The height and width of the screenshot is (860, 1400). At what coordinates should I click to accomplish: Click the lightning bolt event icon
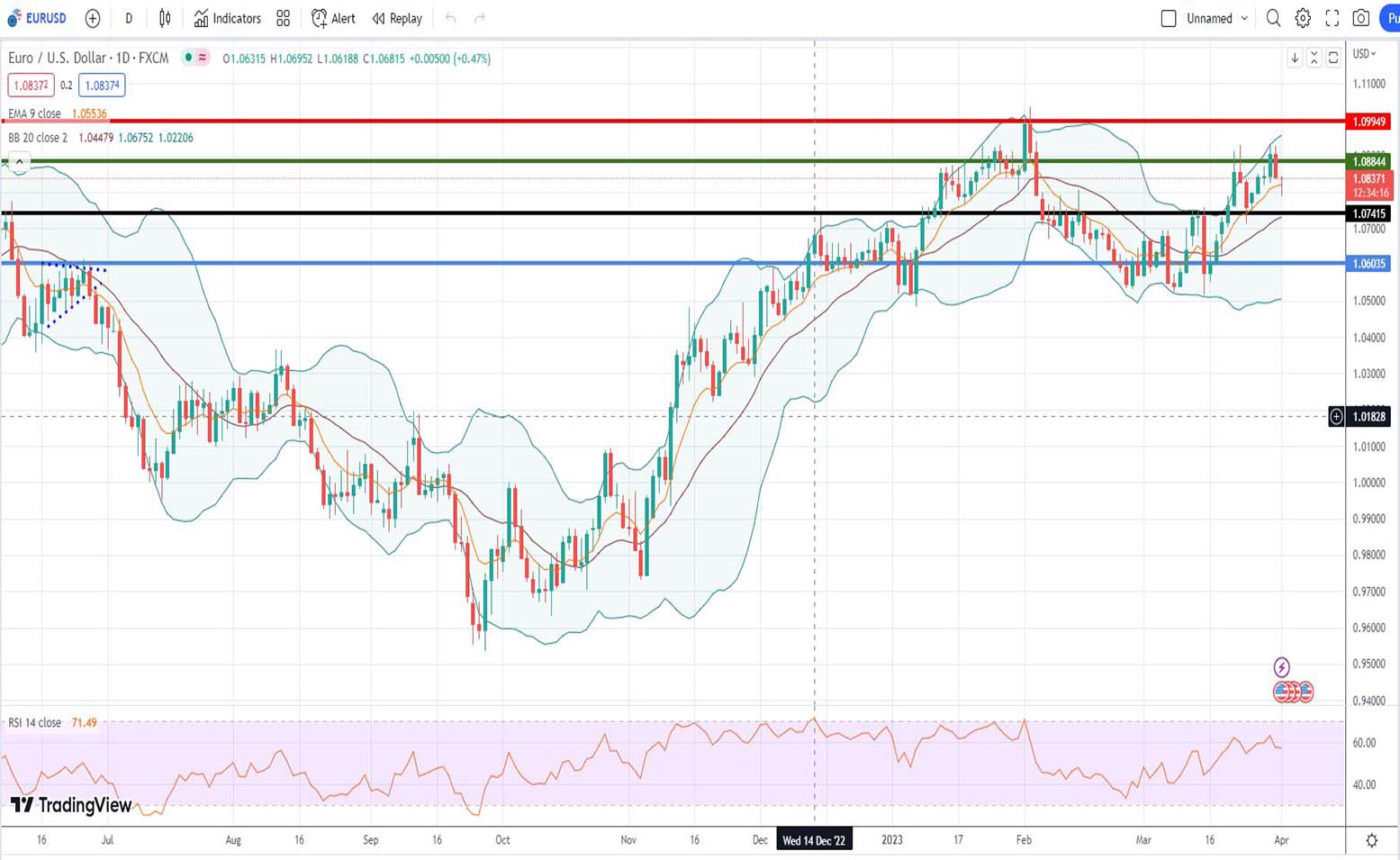(x=1282, y=667)
